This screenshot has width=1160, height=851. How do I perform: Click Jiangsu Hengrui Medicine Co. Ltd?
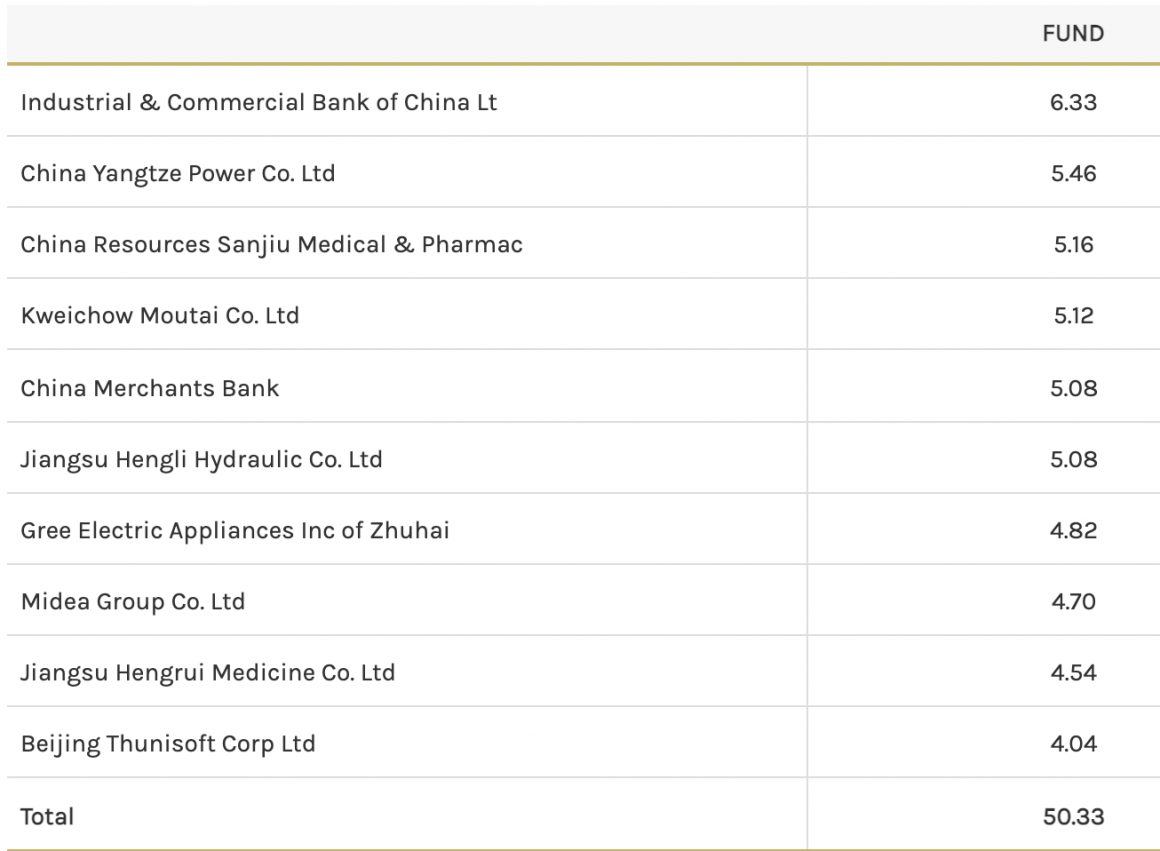(208, 672)
